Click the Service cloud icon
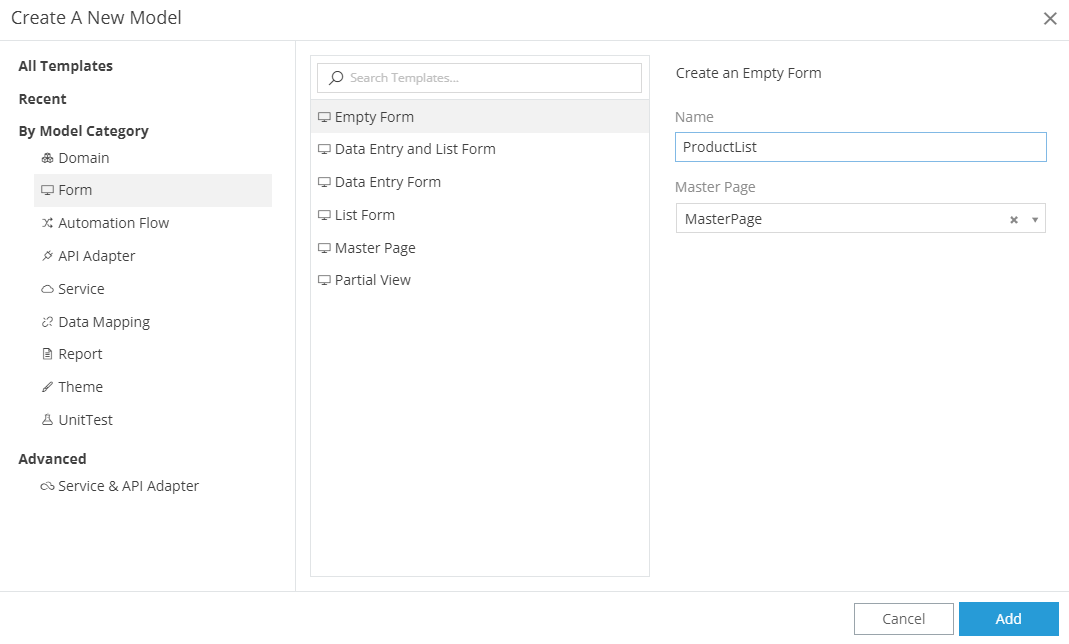The image size is (1069, 644). click(47, 289)
